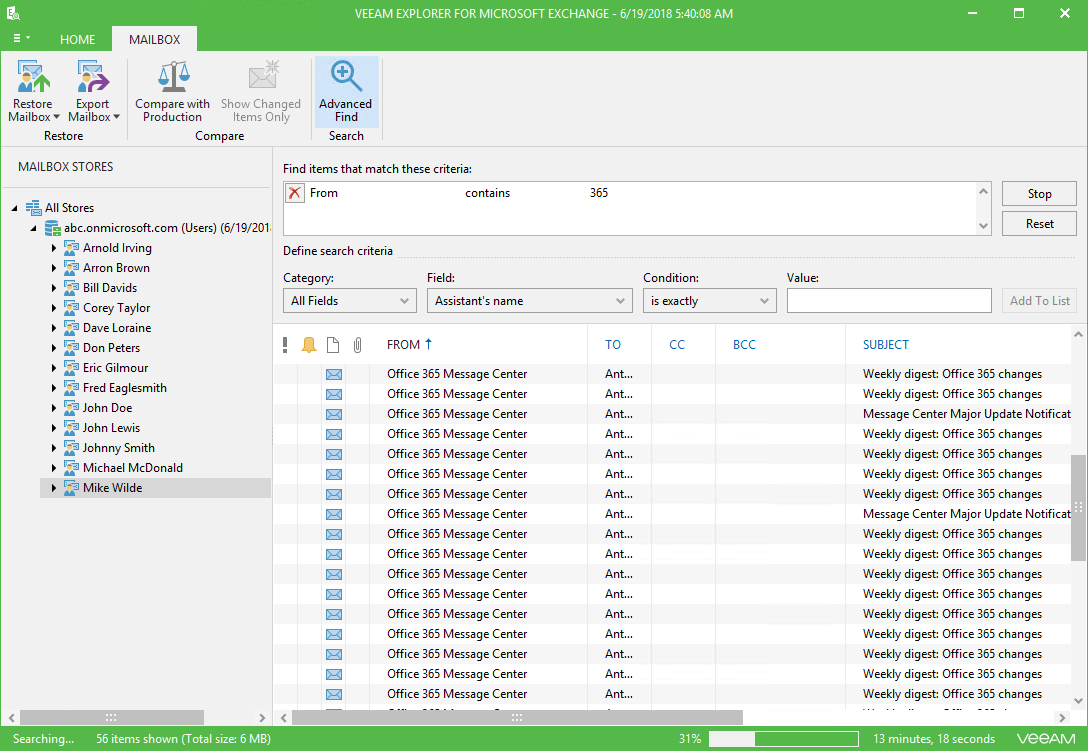Open Compare with Production
This screenshot has height=751, width=1088.
click(x=172, y=92)
